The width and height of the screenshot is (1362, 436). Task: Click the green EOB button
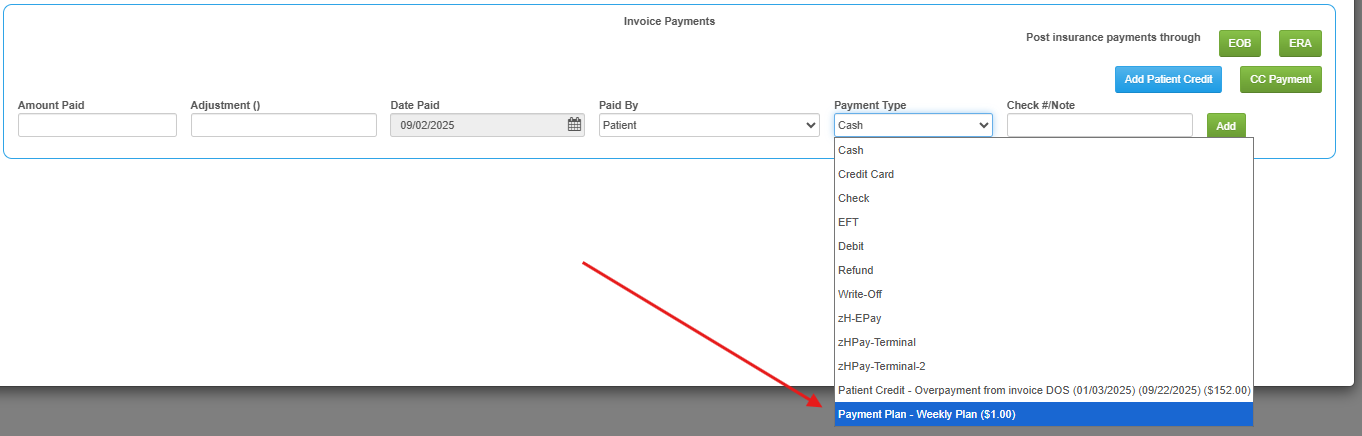pyautogui.click(x=1239, y=44)
